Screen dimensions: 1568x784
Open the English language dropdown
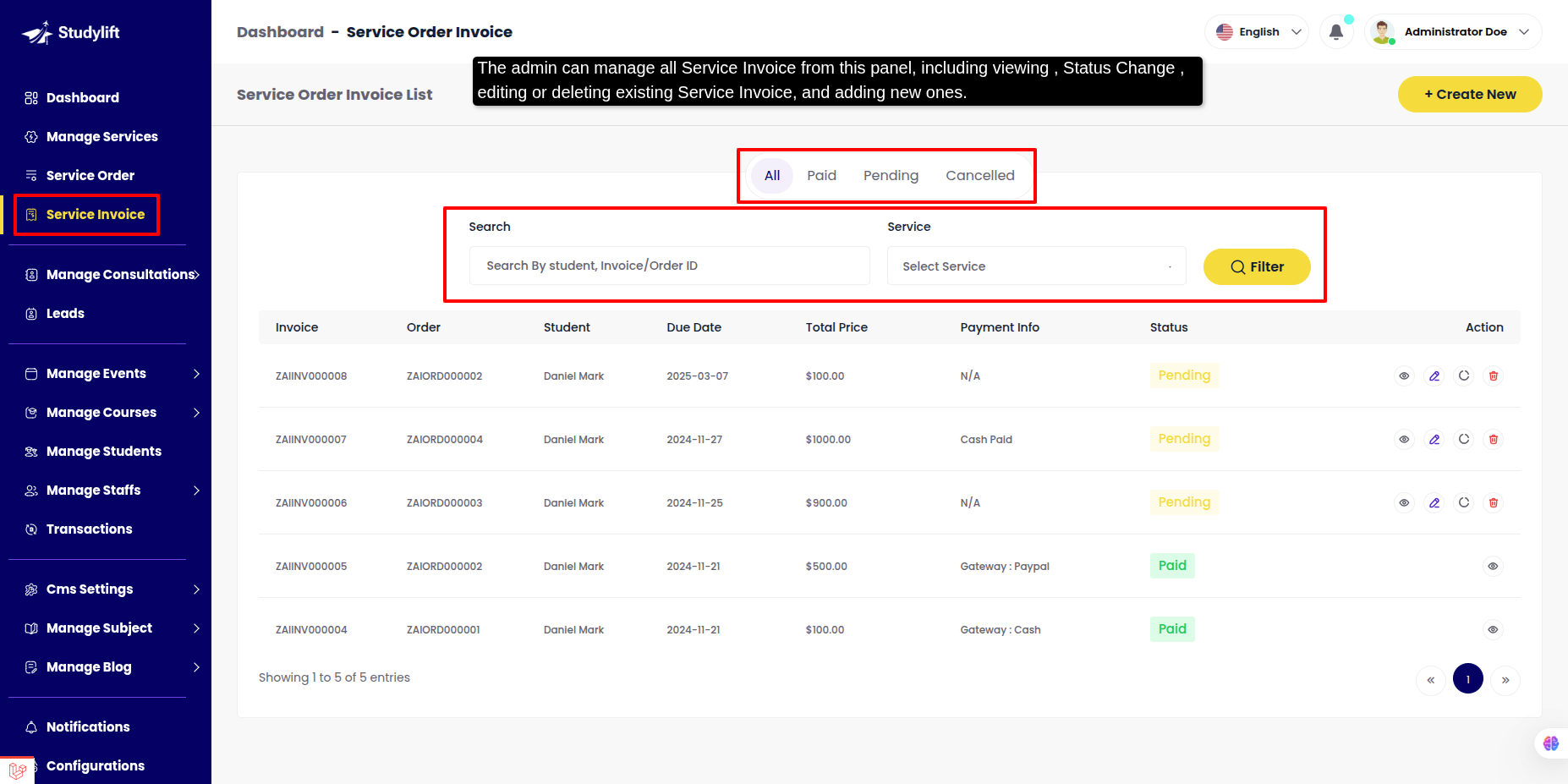point(1257,32)
